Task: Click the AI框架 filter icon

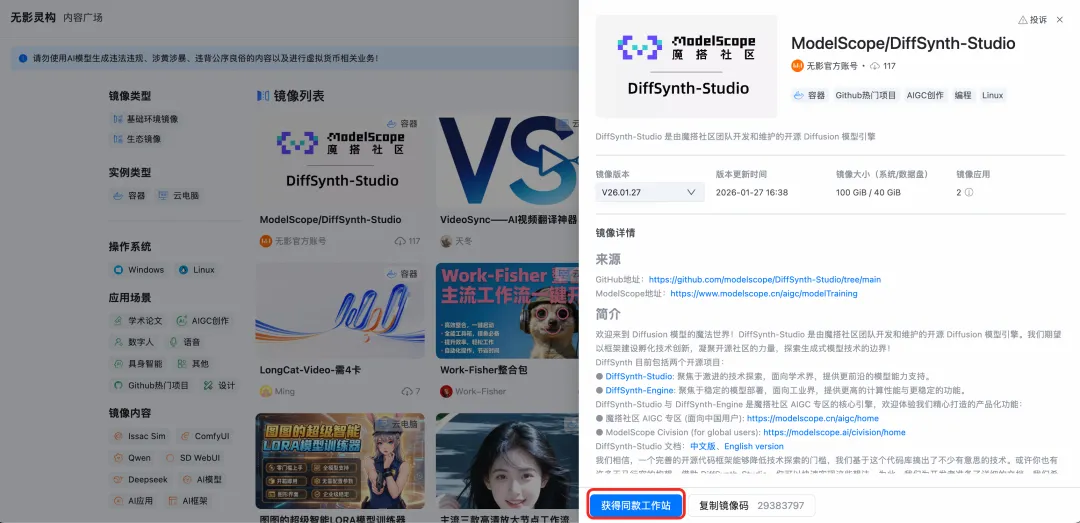Action: coord(173,501)
